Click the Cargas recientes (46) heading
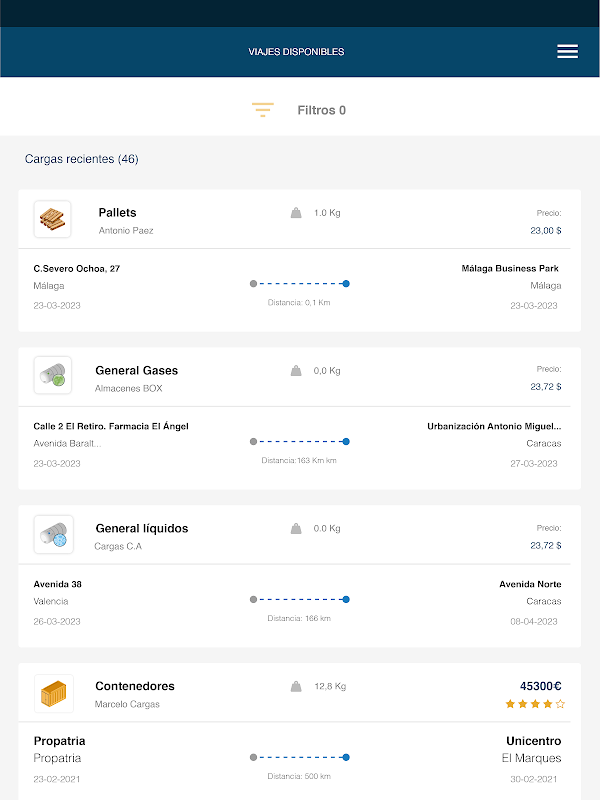The width and height of the screenshot is (600, 800). tap(81, 159)
